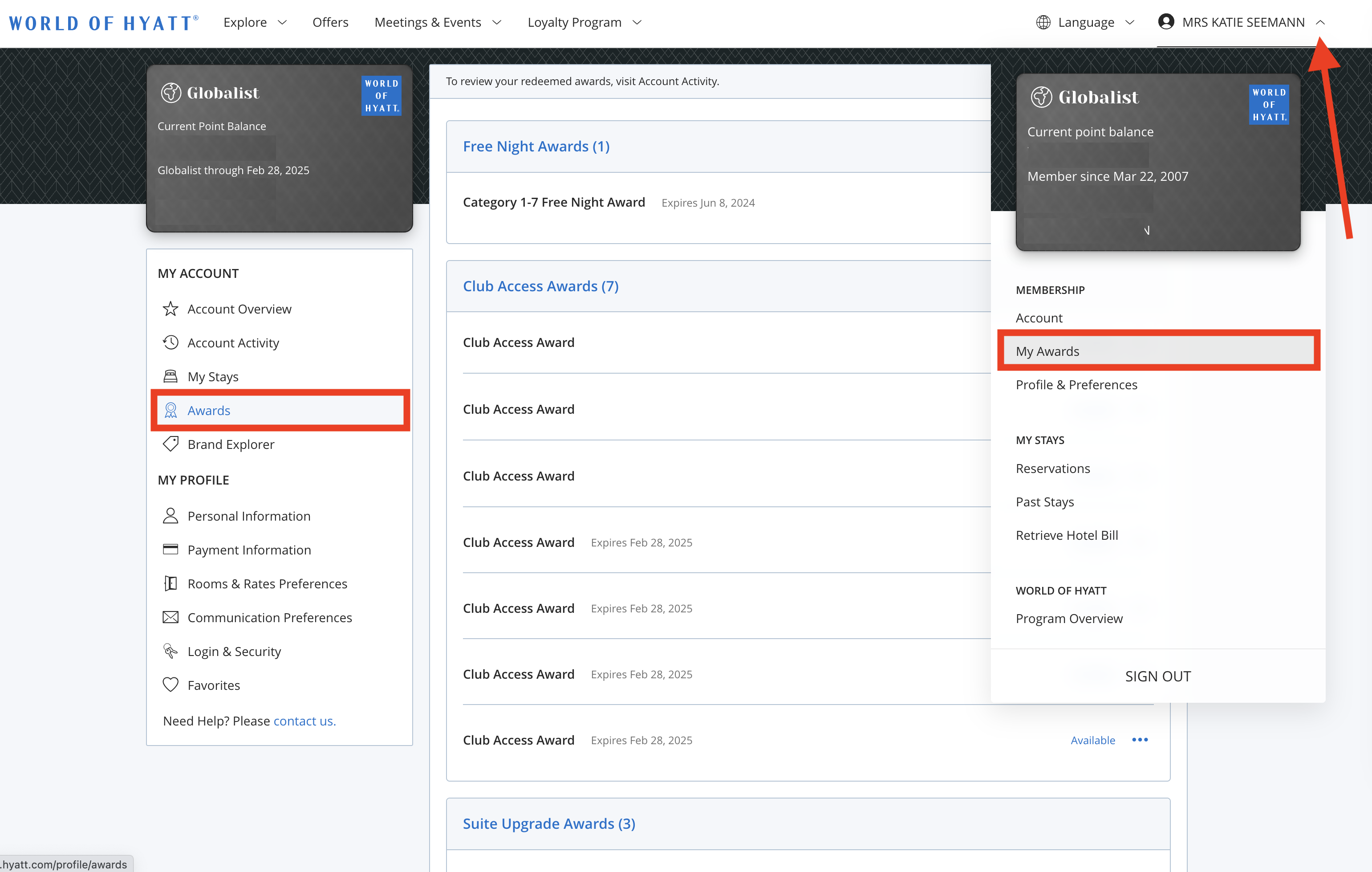Click World of Hyatt badge on the left Globalist card

point(381,96)
